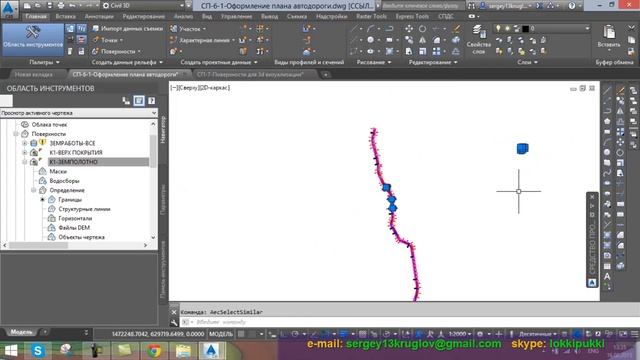Viewport: 640px width, 360px height.
Task: Expand the Редактирование panel
Action: [433, 62]
